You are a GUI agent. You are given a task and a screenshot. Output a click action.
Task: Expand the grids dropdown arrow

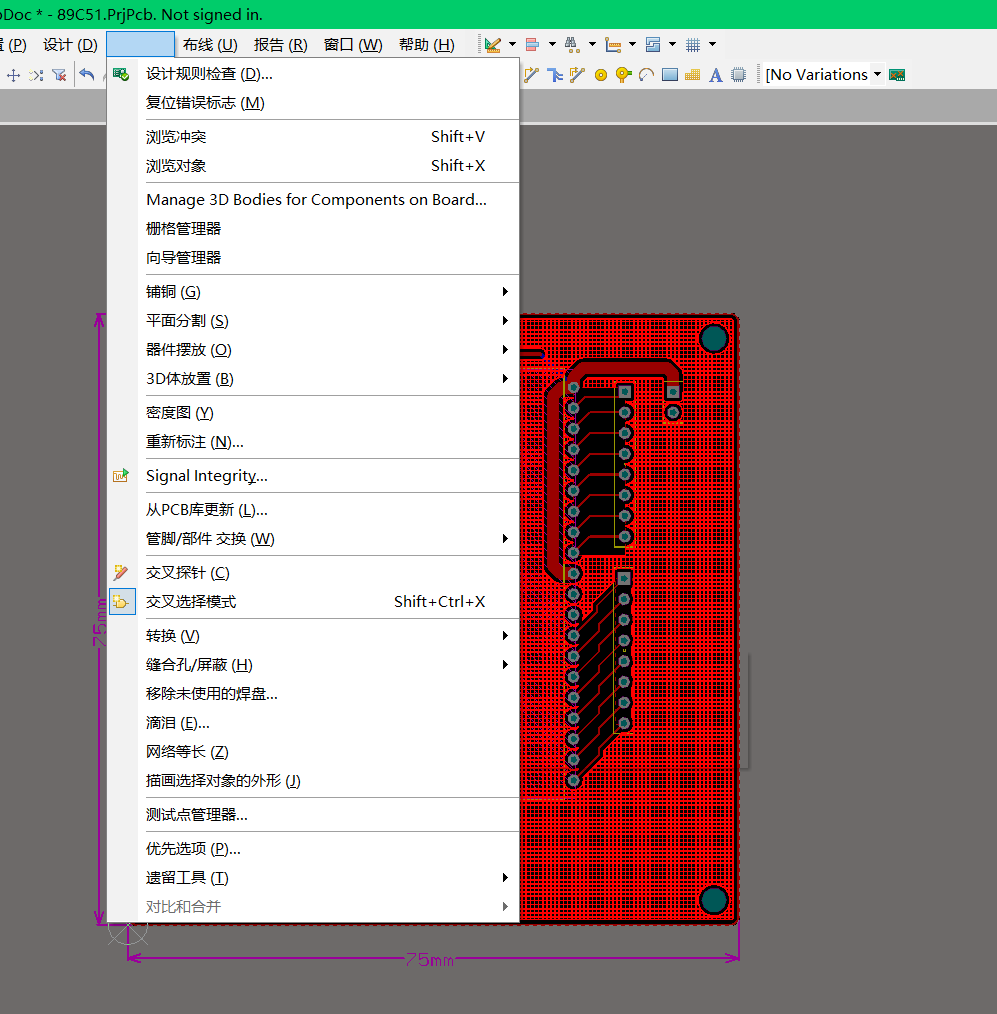(x=713, y=45)
